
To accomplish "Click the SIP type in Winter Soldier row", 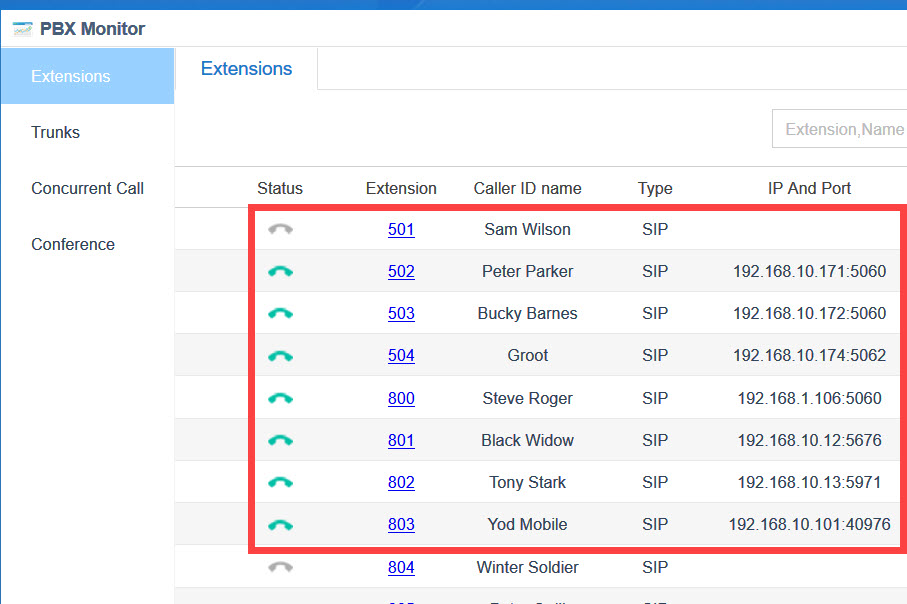I will (655, 567).
